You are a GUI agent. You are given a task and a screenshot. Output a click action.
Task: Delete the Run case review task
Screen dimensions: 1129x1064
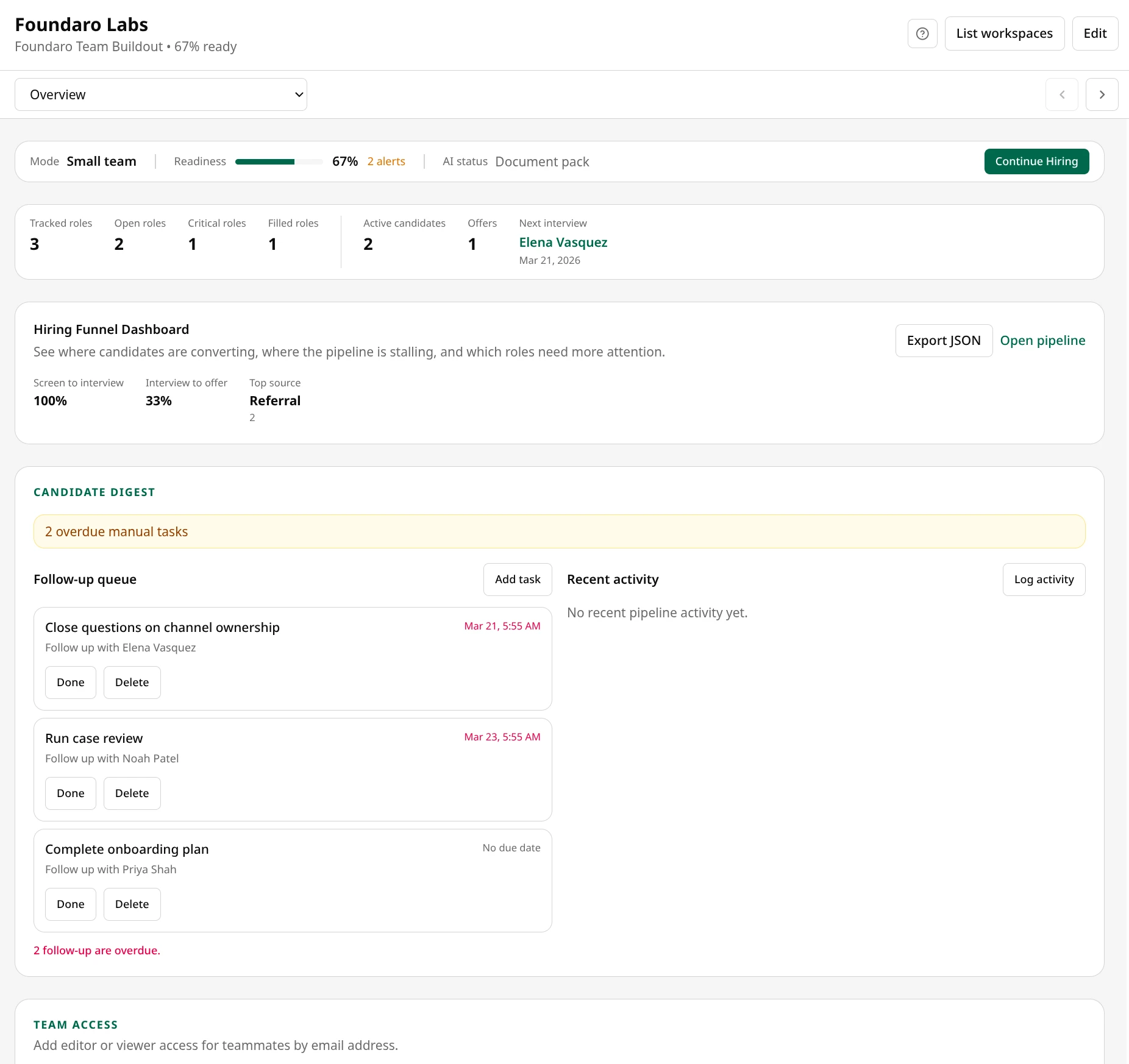pyautogui.click(x=132, y=793)
